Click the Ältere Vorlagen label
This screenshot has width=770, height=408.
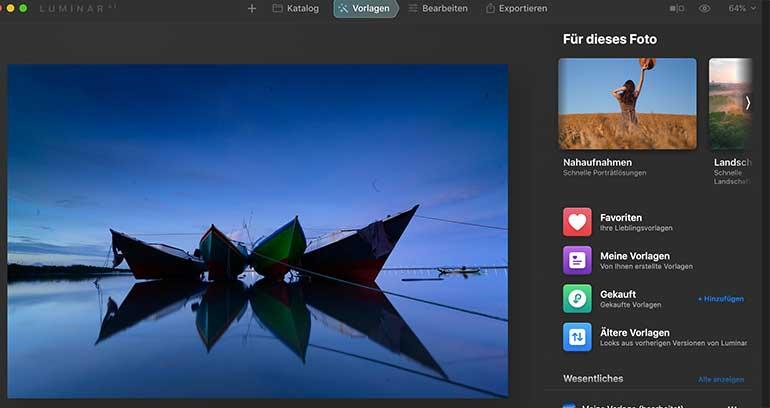pos(634,332)
